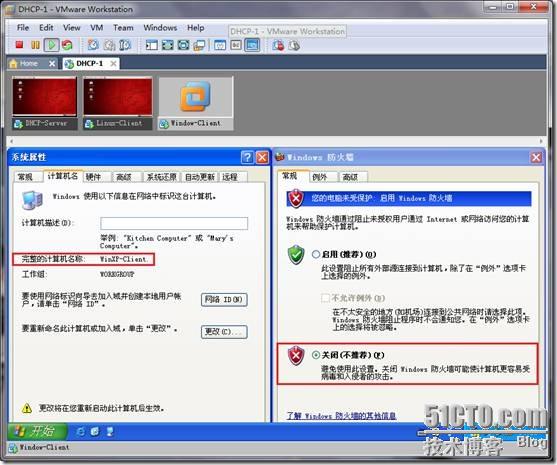Viewport: 557px width, 465px height.
Task: Click the replay last recording icon
Action: click(x=294, y=45)
